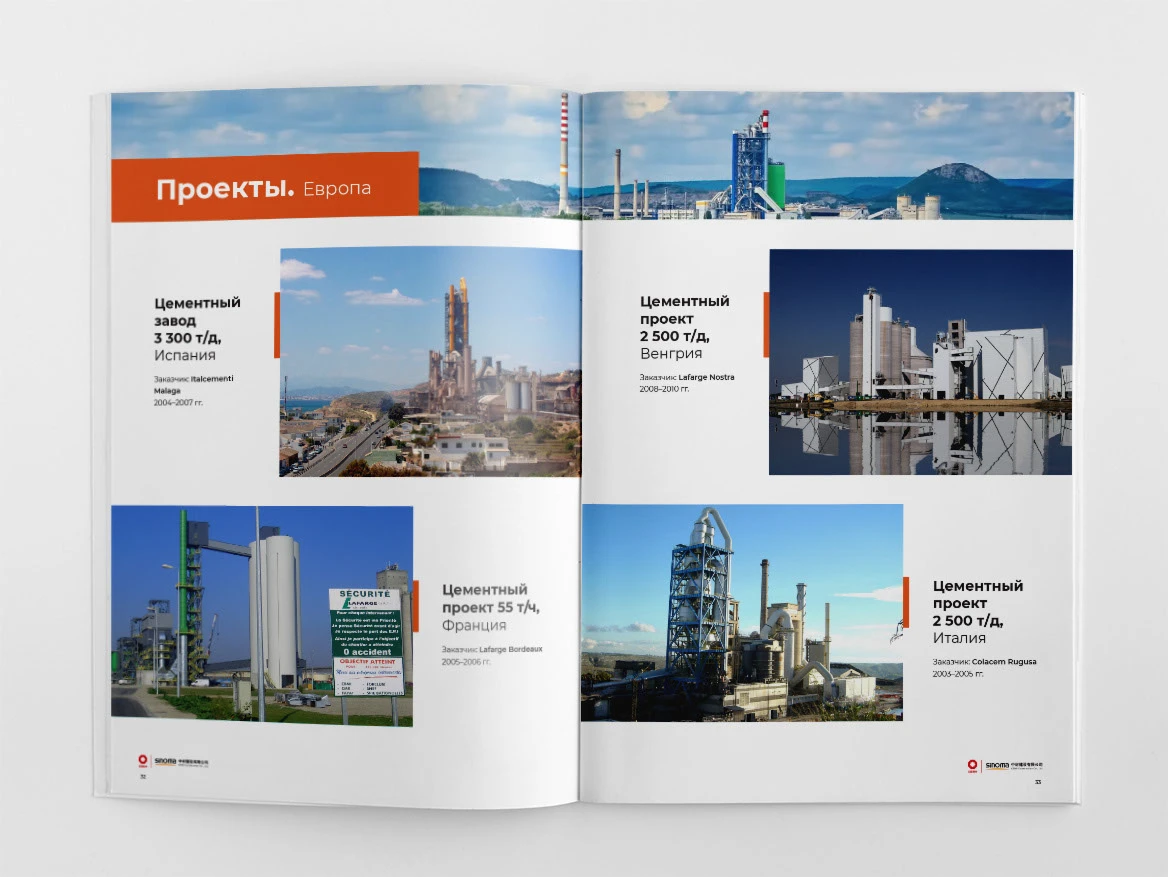Select the France photo with Sécurité sign
1168x877 pixels.
261,615
